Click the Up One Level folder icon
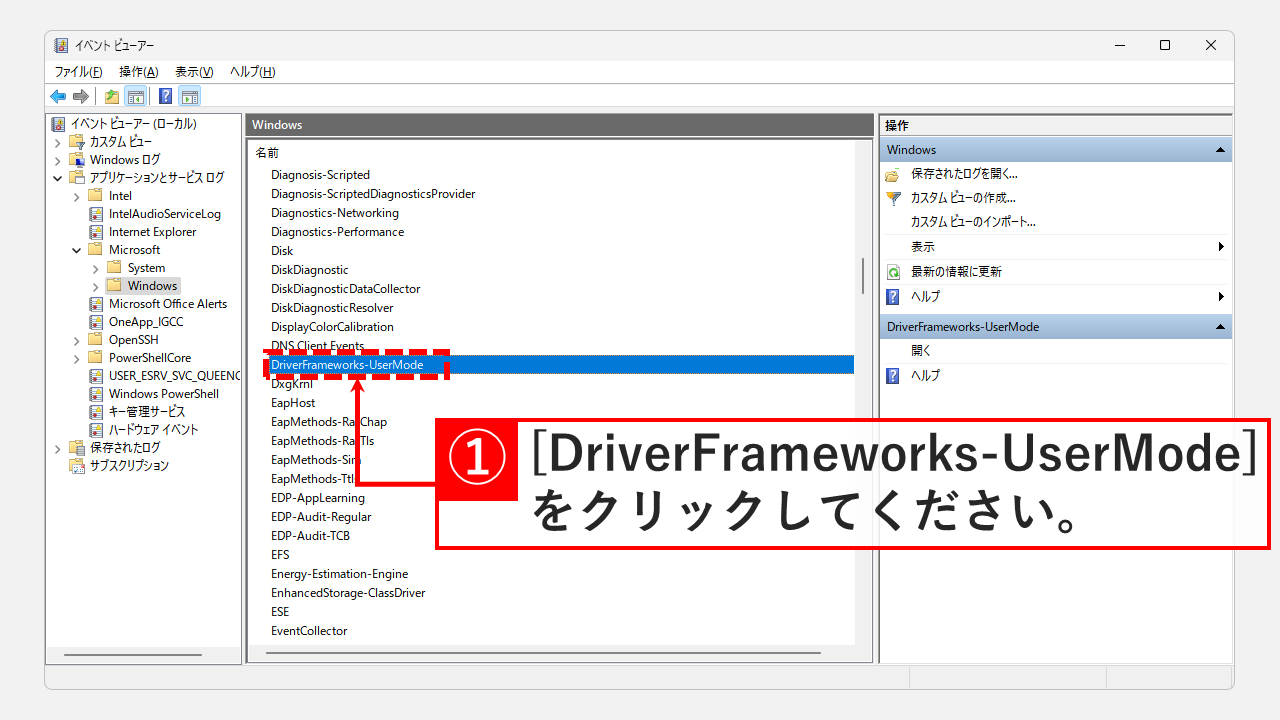The height and width of the screenshot is (720, 1280). point(112,96)
